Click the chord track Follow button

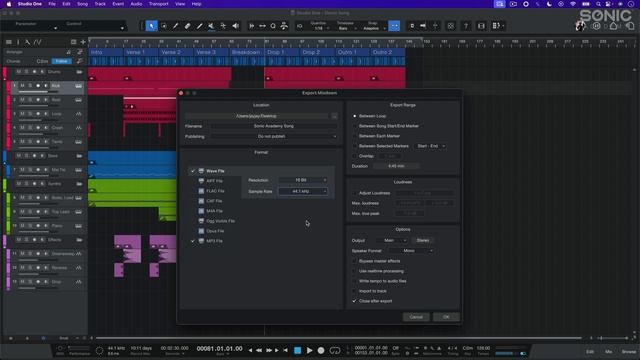pyautogui.click(x=61, y=61)
